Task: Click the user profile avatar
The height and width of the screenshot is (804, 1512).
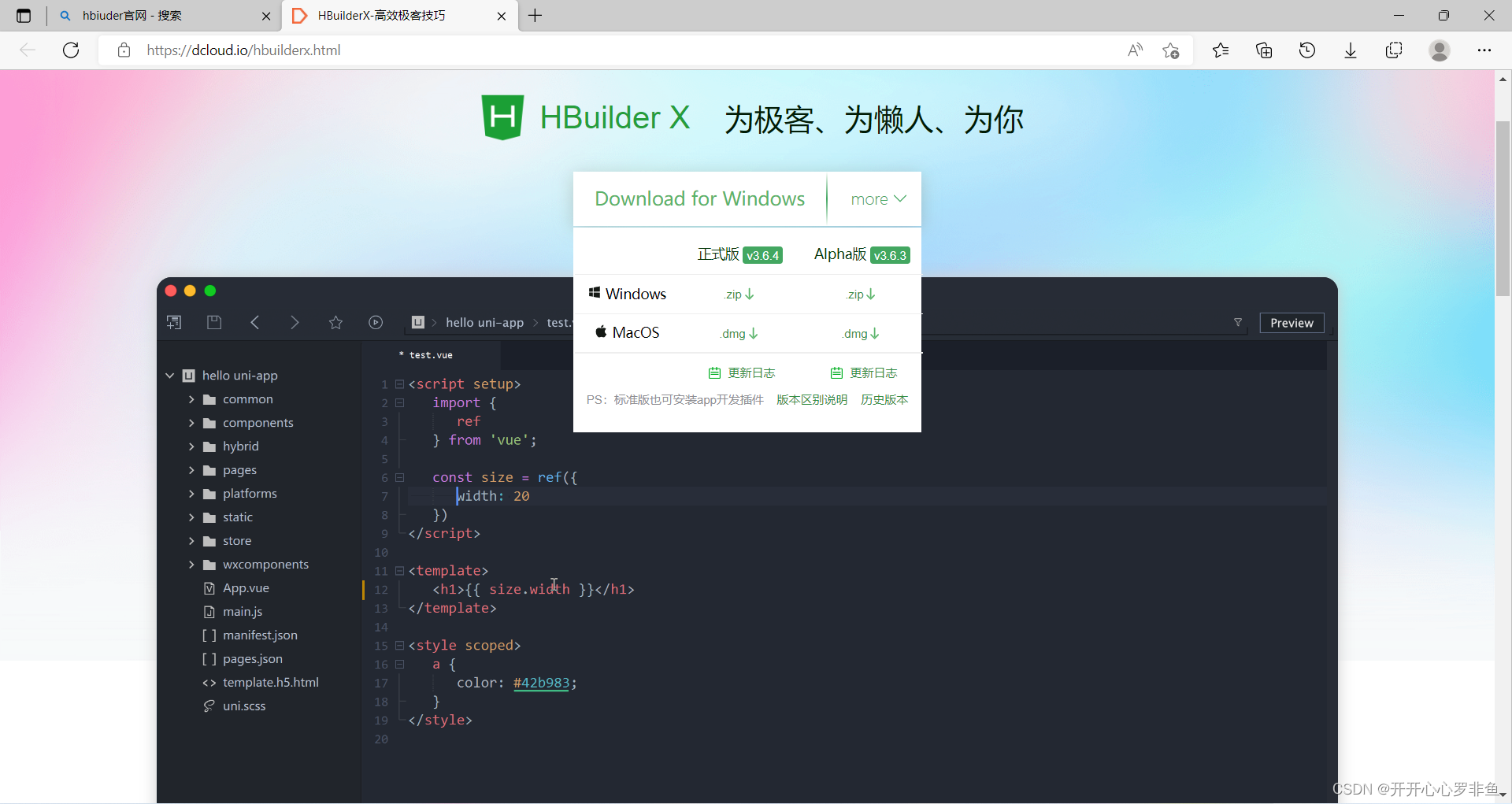Action: coord(1440,50)
